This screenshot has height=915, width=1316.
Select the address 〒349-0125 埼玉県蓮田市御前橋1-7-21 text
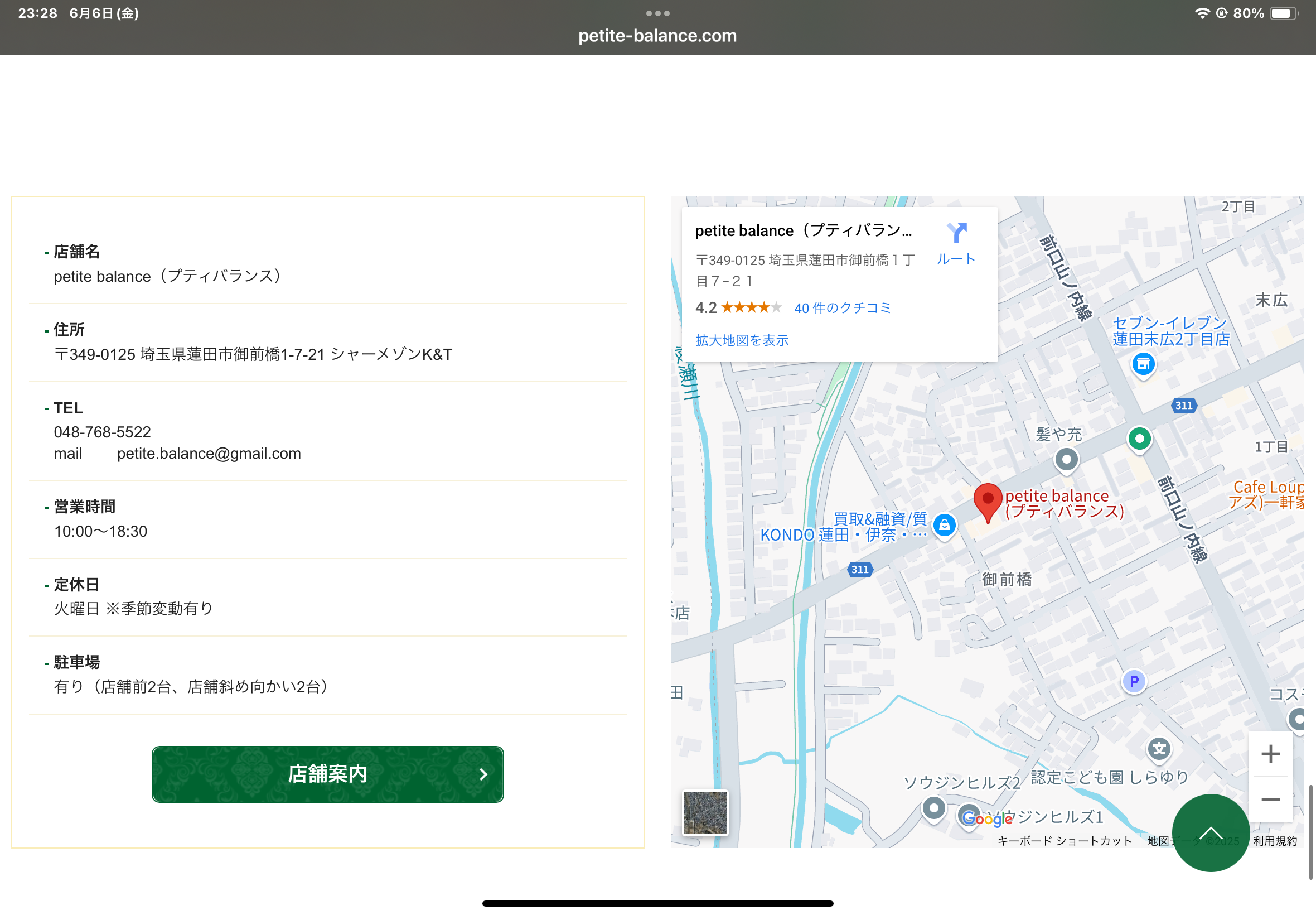coord(190,354)
